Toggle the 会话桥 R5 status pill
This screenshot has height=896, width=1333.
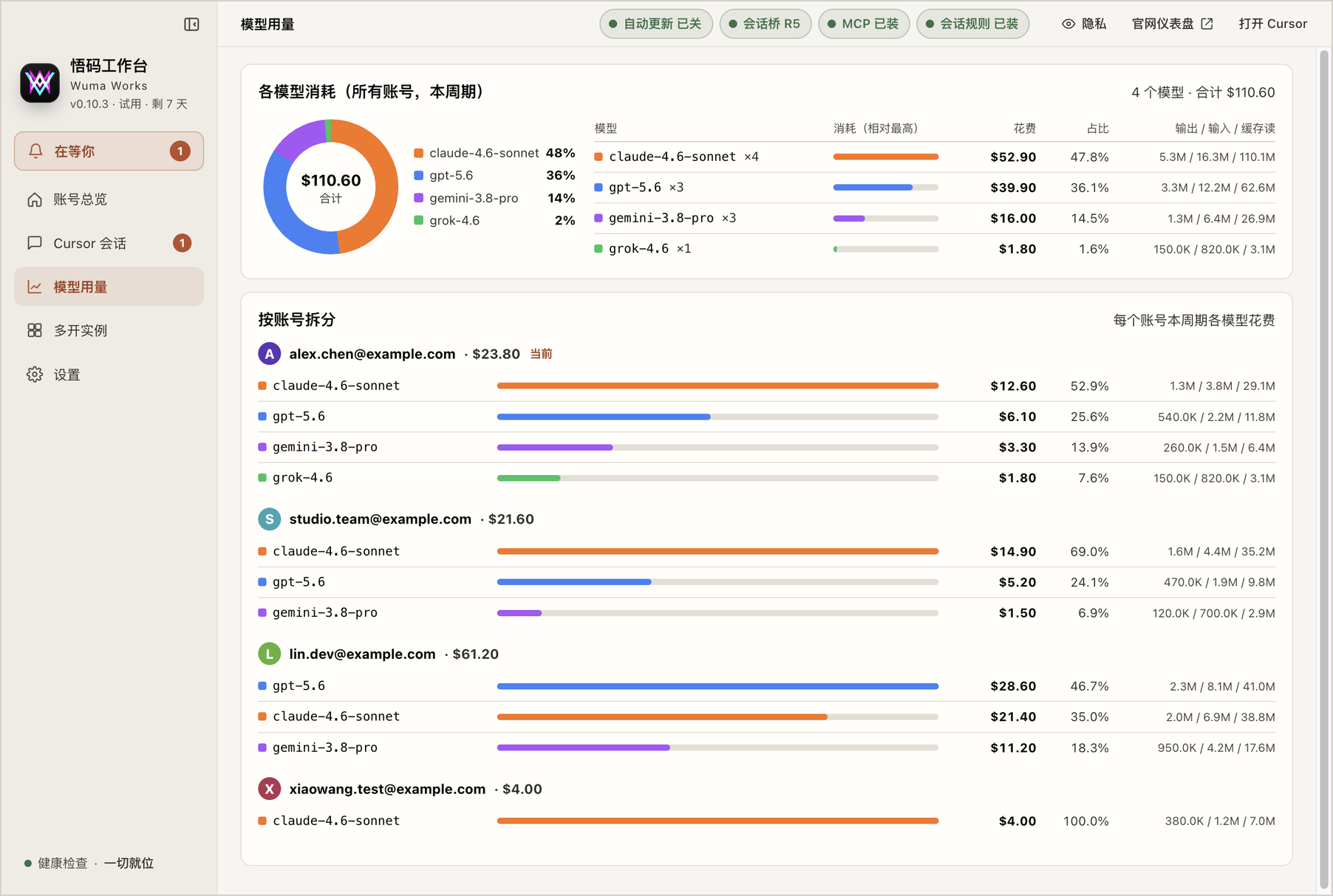766,24
